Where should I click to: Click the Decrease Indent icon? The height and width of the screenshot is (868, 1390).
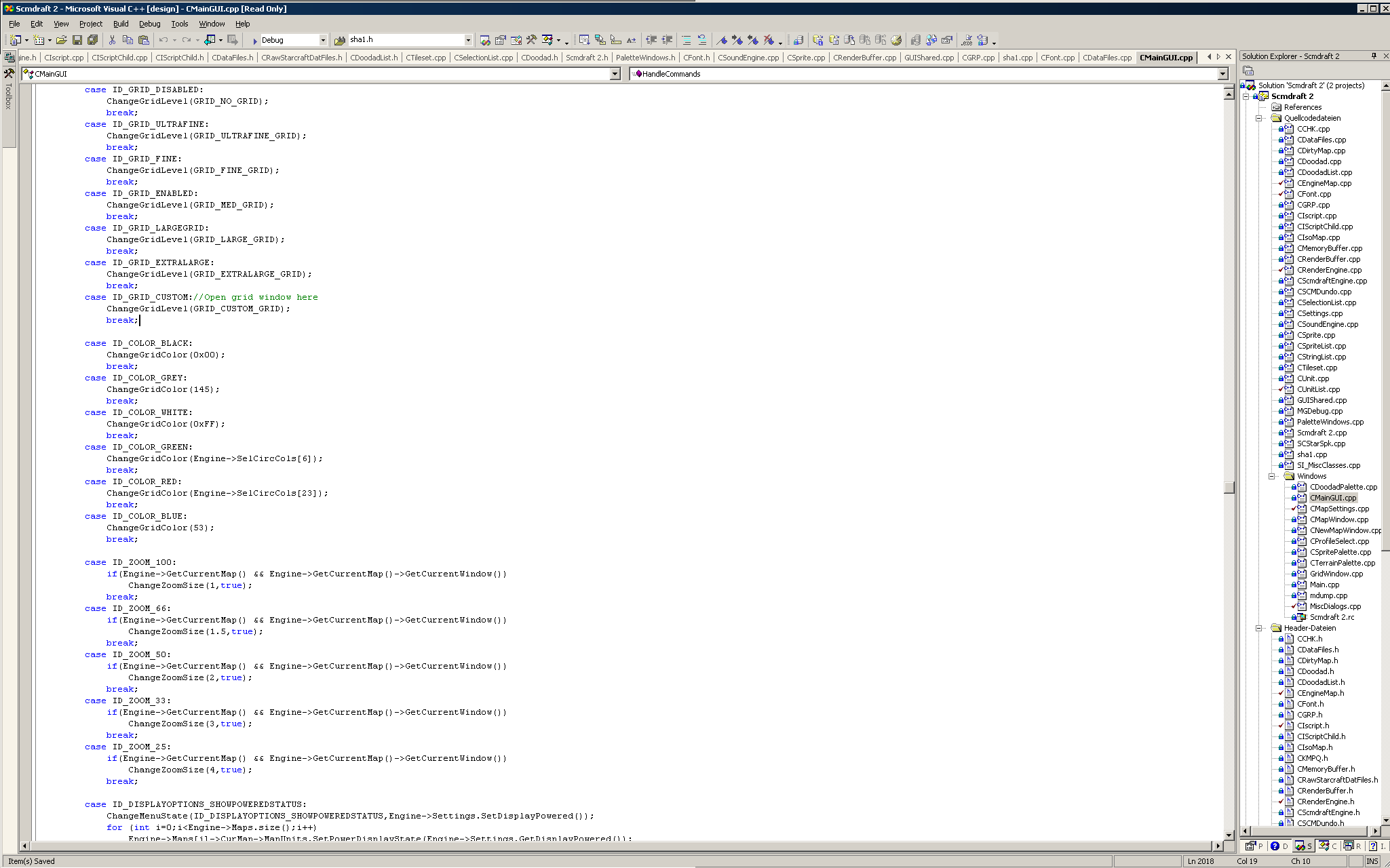point(651,40)
